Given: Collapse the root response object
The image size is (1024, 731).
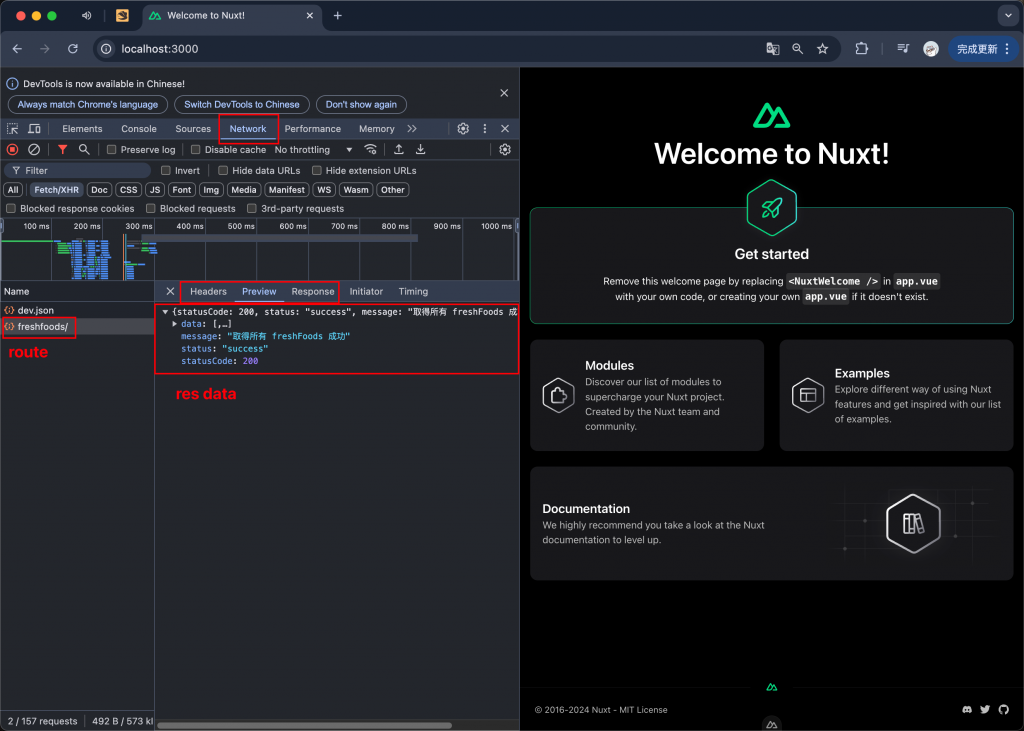Looking at the screenshot, I should 165,312.
